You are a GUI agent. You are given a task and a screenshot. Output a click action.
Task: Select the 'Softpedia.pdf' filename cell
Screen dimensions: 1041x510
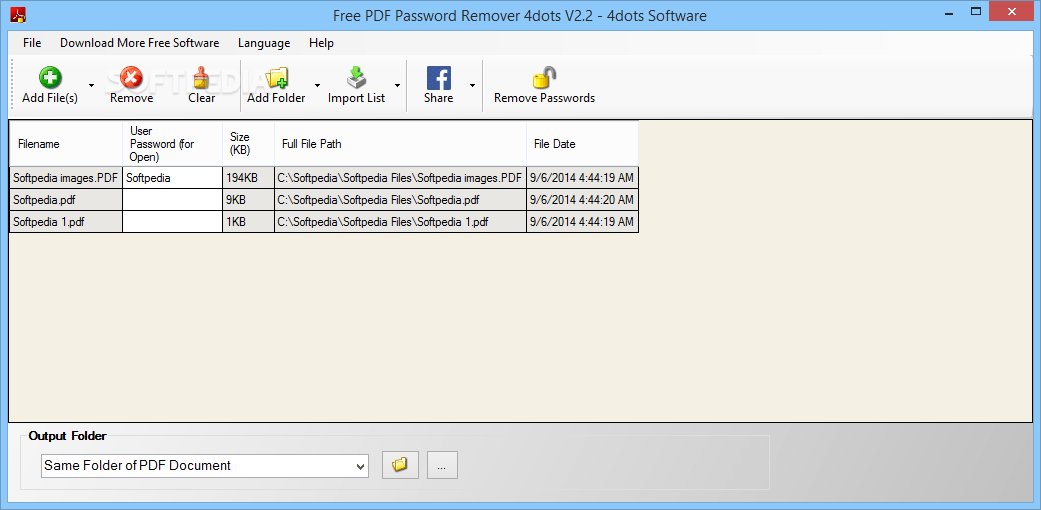click(x=66, y=200)
